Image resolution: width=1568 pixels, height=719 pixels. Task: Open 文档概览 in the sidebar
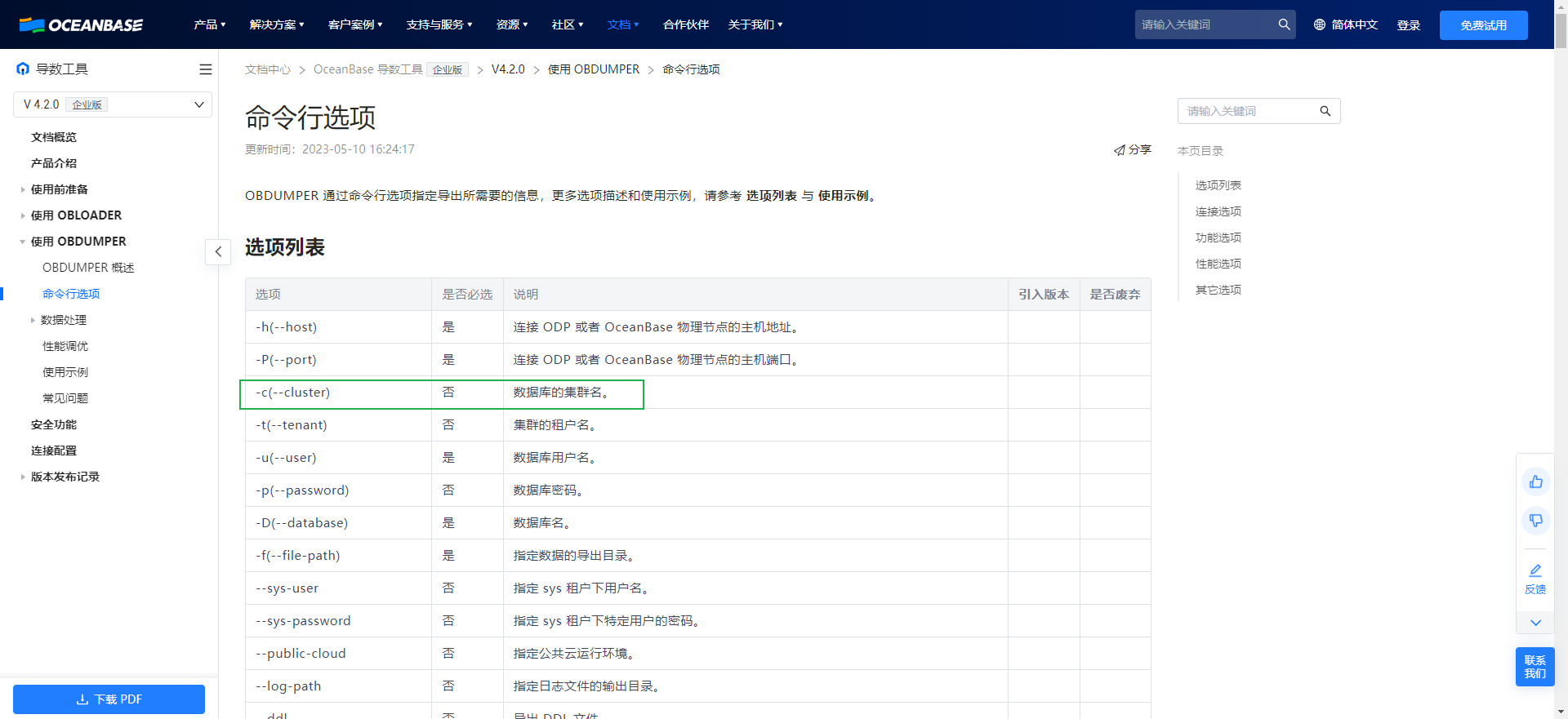point(54,137)
